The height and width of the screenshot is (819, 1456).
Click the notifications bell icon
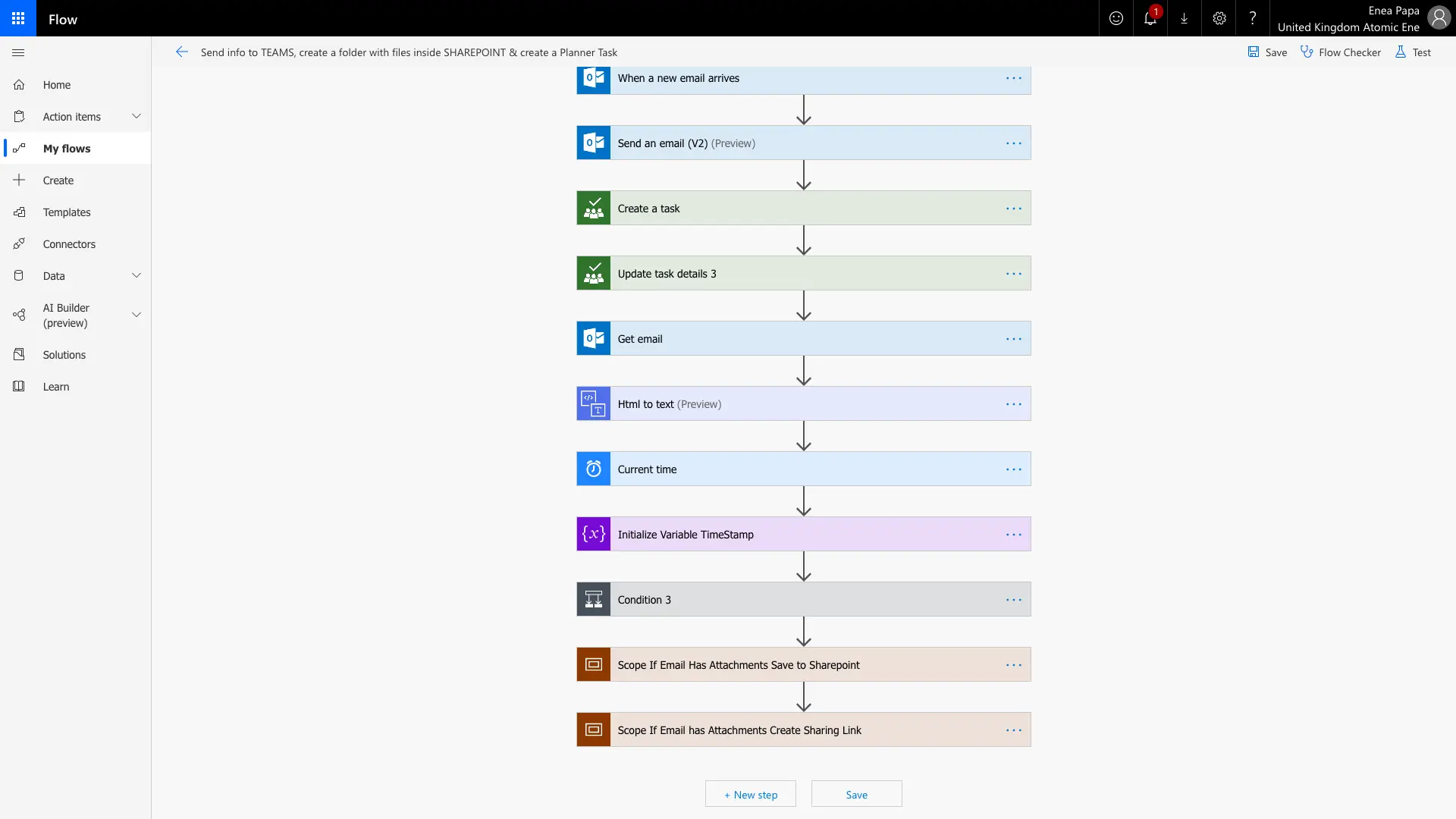point(1150,18)
